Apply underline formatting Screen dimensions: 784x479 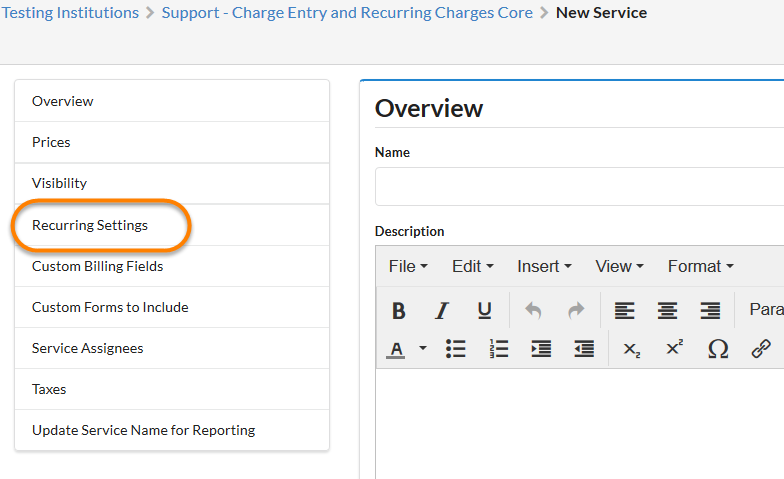[x=484, y=310]
